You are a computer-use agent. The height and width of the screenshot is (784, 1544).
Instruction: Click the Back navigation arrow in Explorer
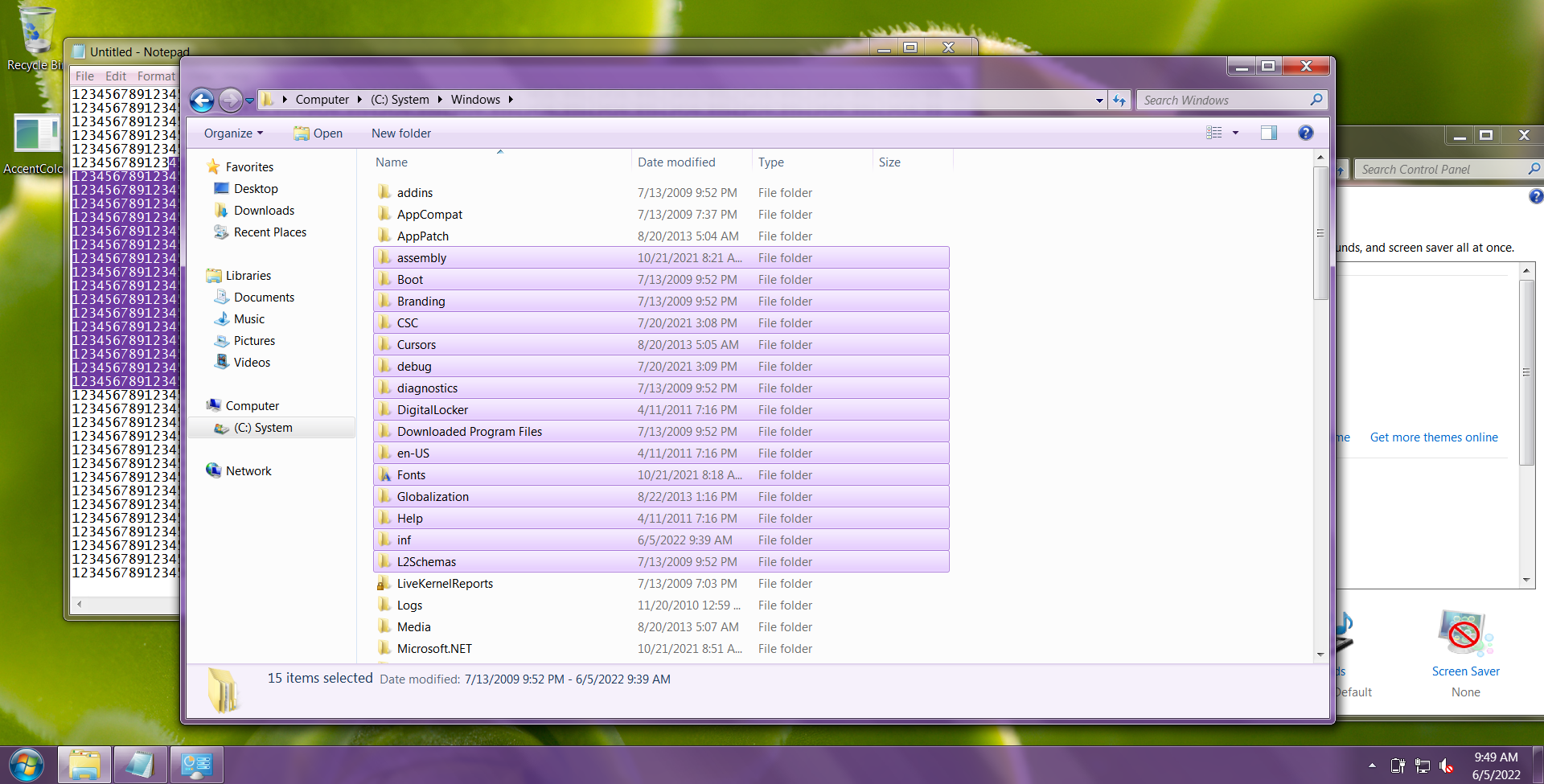pyautogui.click(x=203, y=101)
